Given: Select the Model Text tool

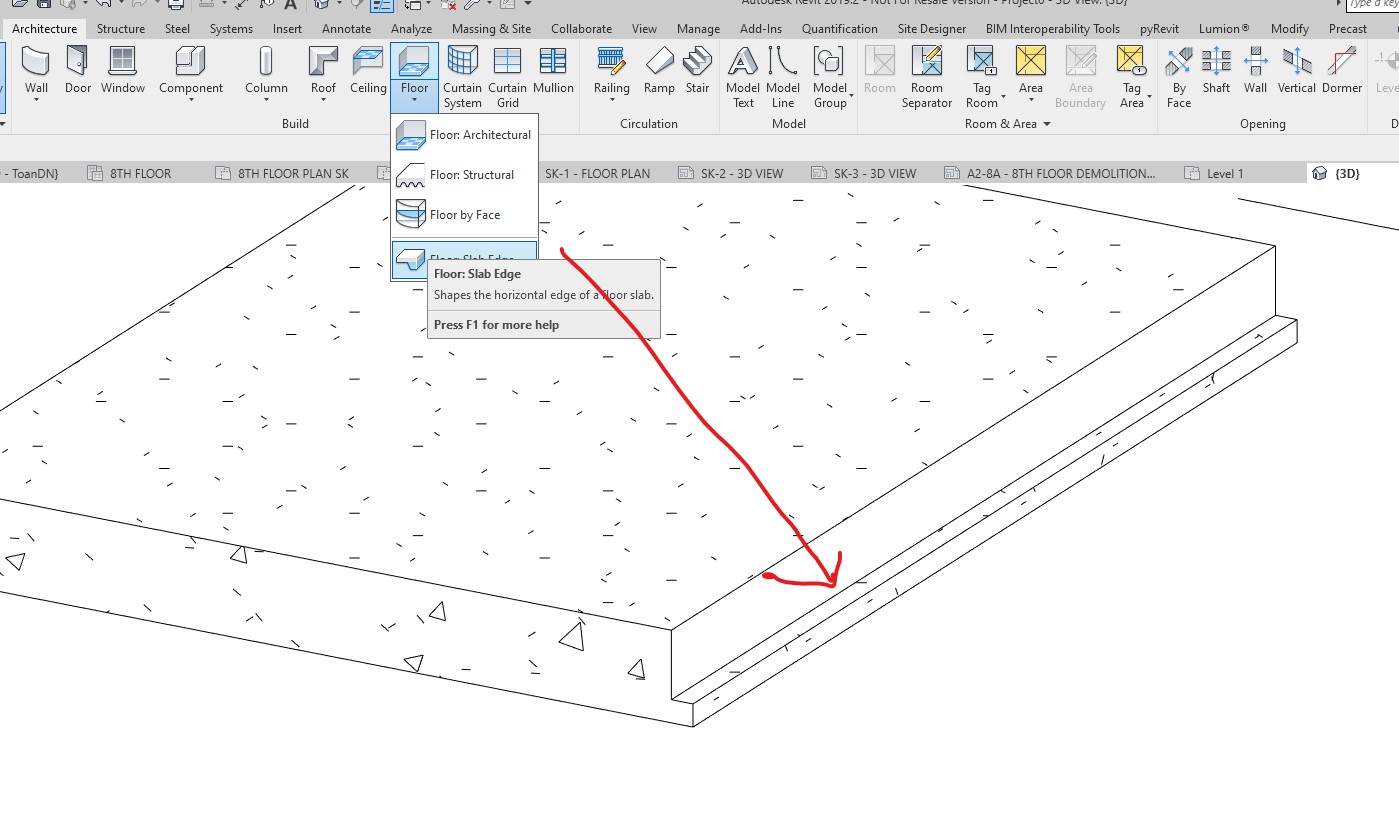Looking at the screenshot, I should [x=742, y=75].
